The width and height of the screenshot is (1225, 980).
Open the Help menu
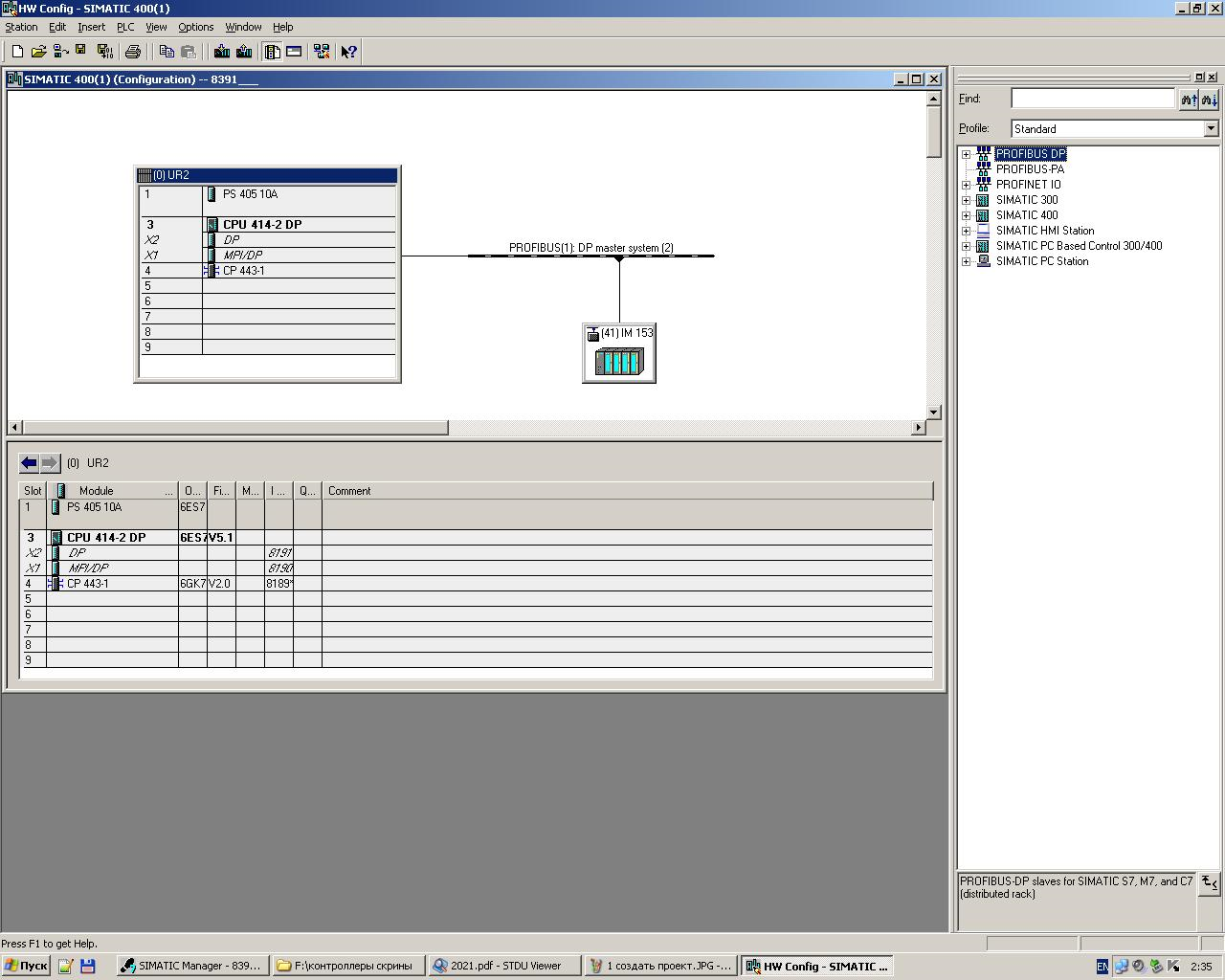[x=282, y=27]
